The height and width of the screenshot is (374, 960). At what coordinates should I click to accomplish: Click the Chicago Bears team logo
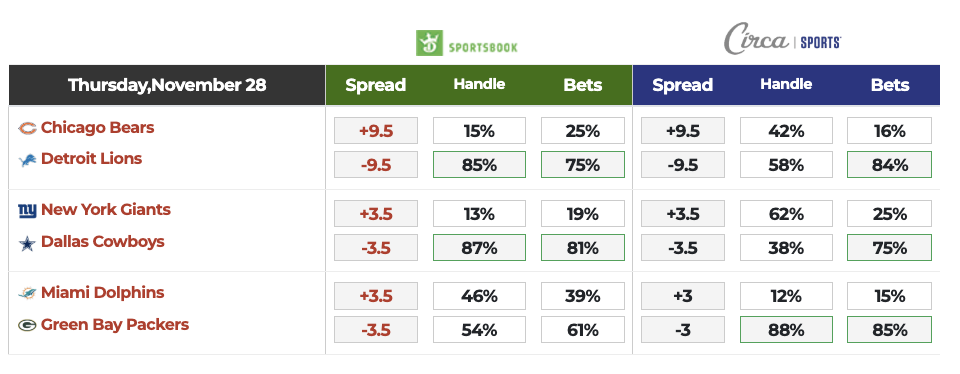tap(27, 129)
